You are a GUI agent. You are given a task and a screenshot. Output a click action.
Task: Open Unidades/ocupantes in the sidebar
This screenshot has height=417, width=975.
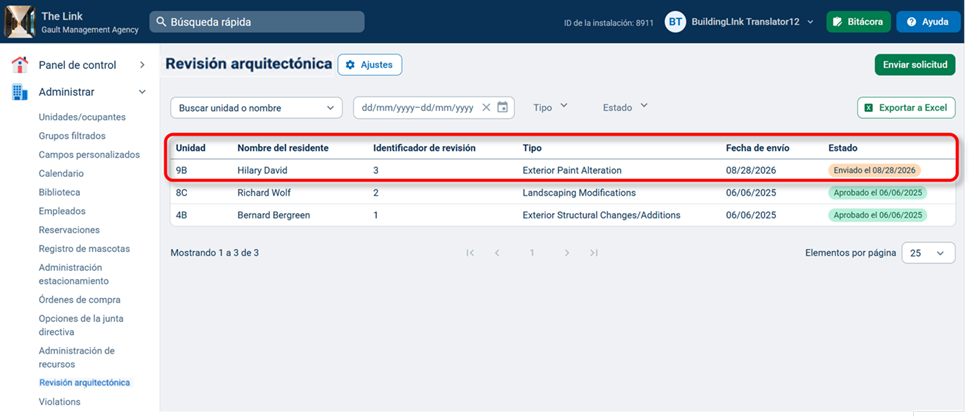pos(82,117)
